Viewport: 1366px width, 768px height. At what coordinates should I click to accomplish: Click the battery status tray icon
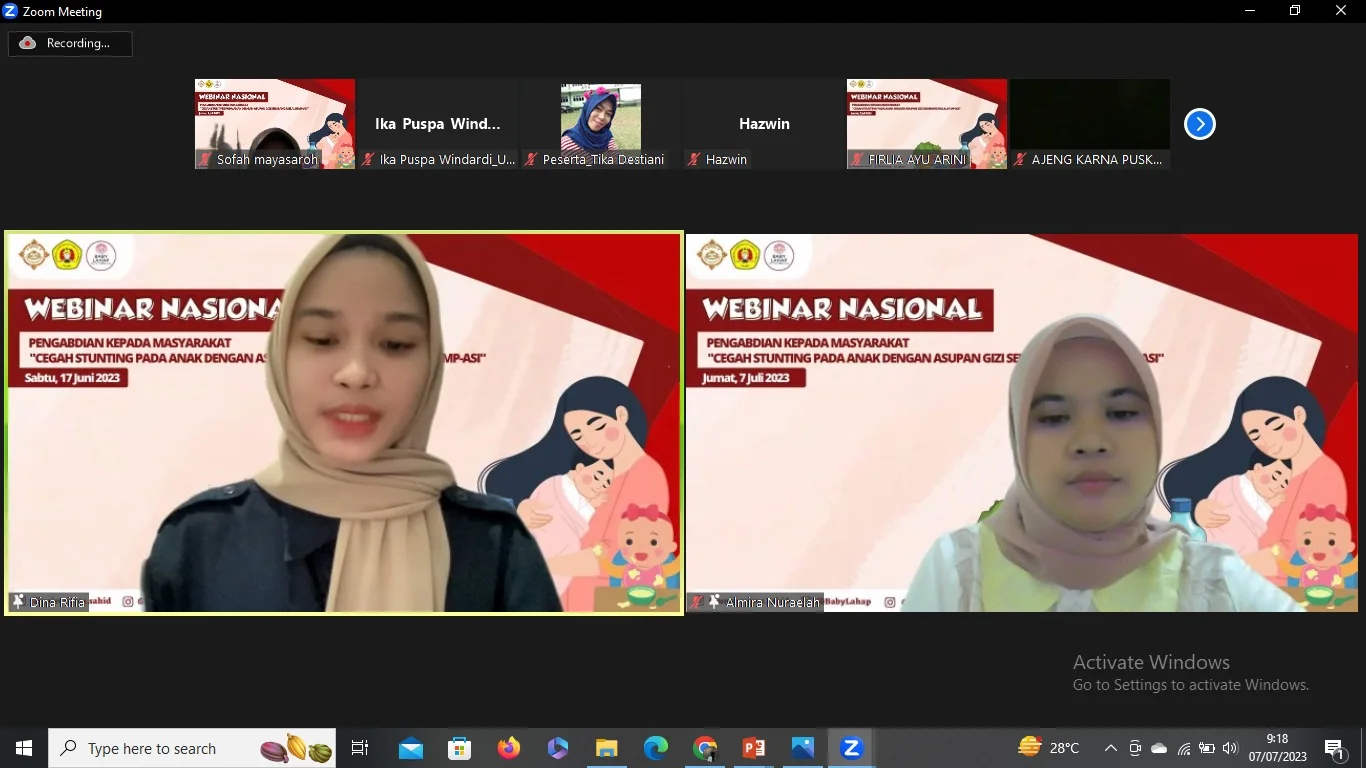(x=1207, y=748)
